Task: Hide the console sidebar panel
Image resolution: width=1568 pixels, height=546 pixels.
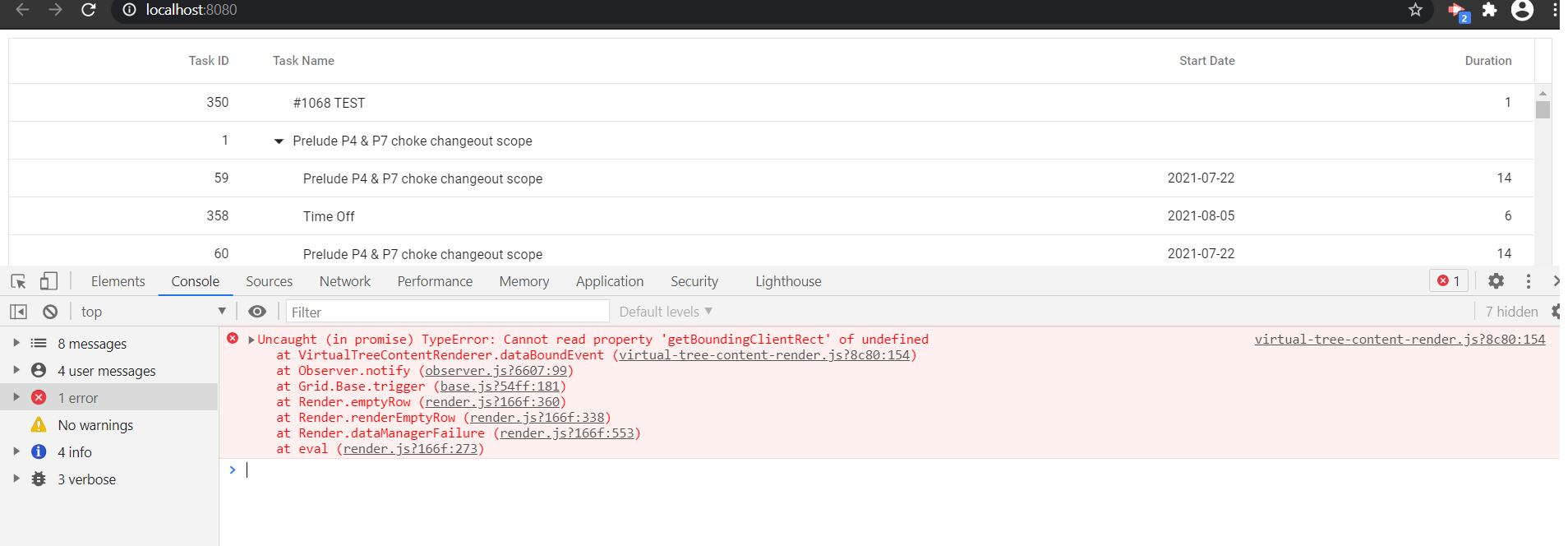Action: [x=18, y=312]
